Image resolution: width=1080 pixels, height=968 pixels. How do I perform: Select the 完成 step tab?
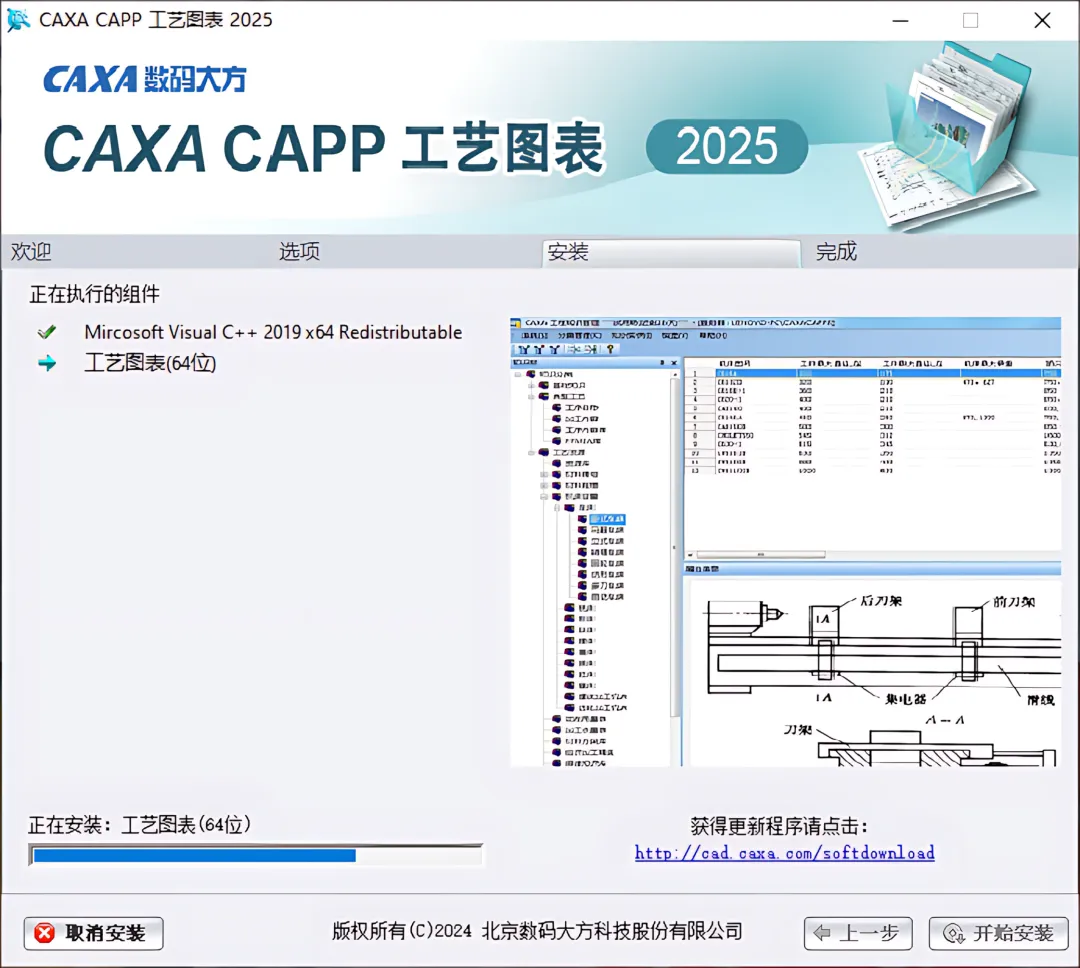(836, 251)
